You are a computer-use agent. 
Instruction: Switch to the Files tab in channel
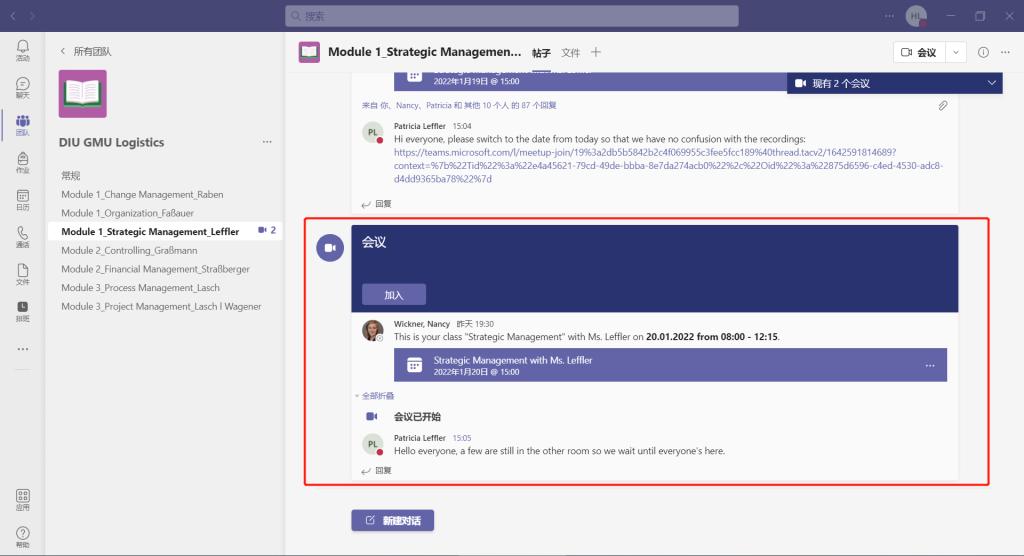point(570,52)
